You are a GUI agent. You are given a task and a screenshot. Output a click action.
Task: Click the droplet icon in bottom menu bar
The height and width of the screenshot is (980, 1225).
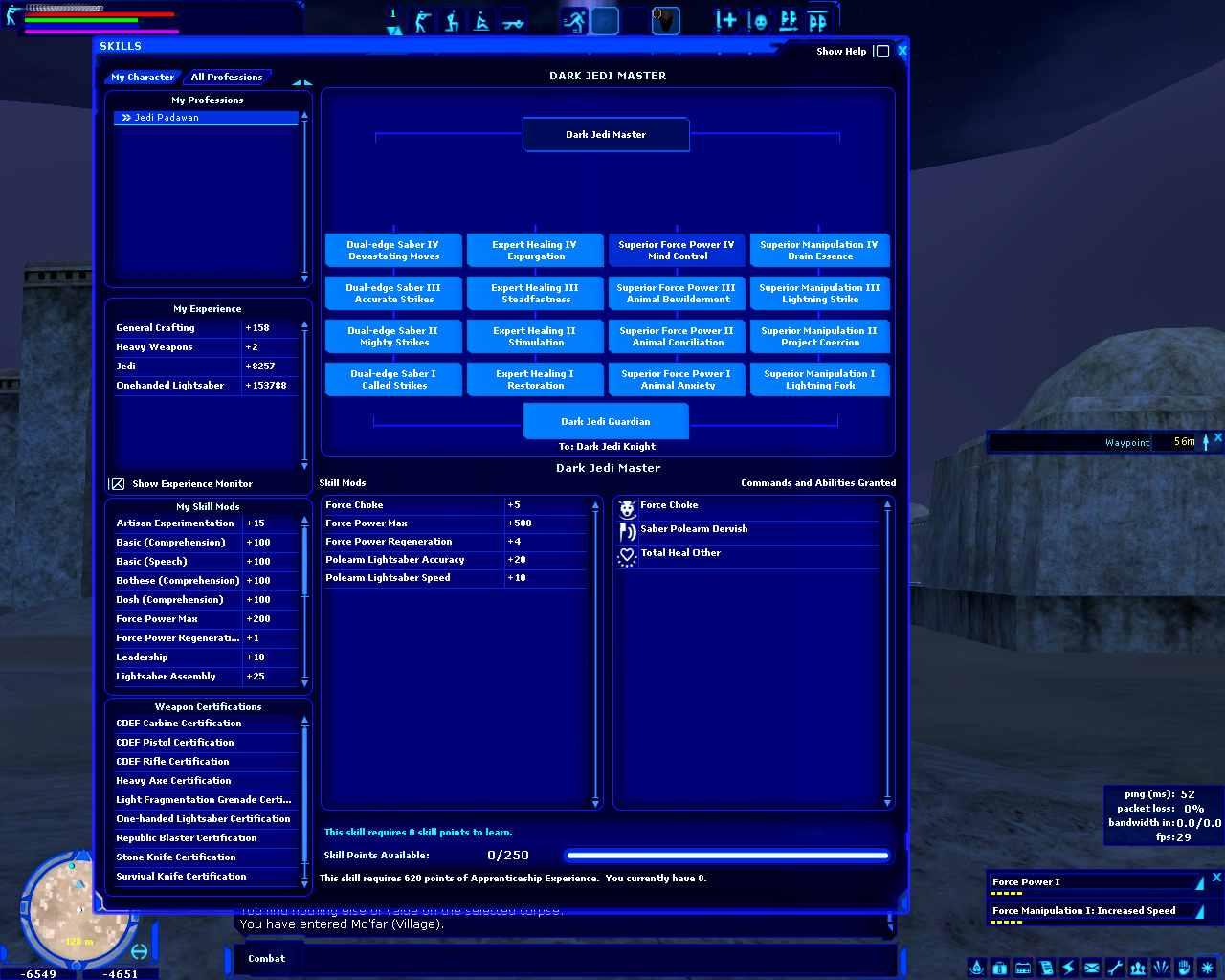[x=977, y=968]
